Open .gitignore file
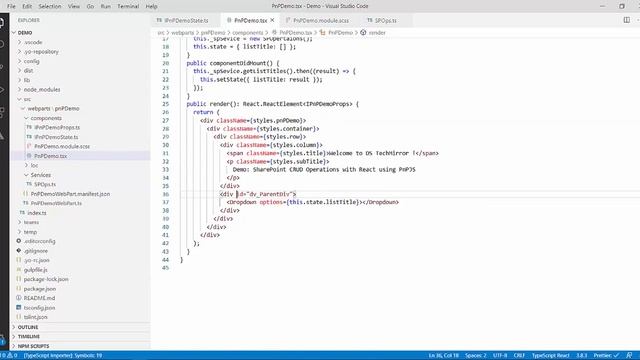 coord(36,251)
